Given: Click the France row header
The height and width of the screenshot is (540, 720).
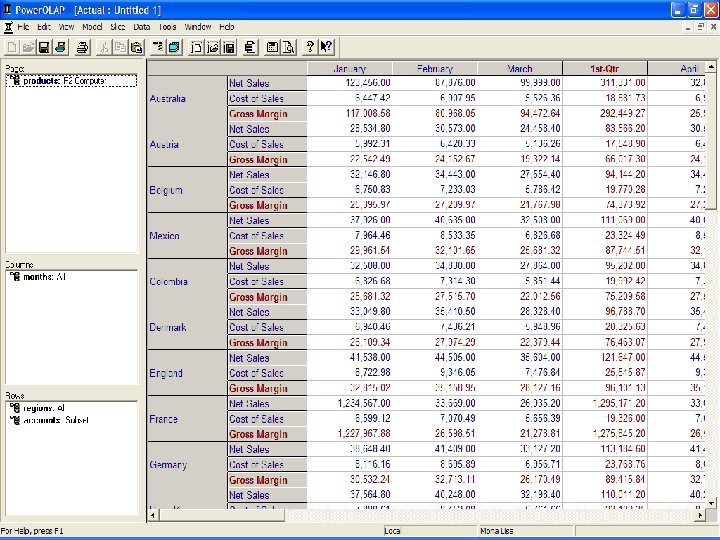Looking at the screenshot, I should 187,419.
